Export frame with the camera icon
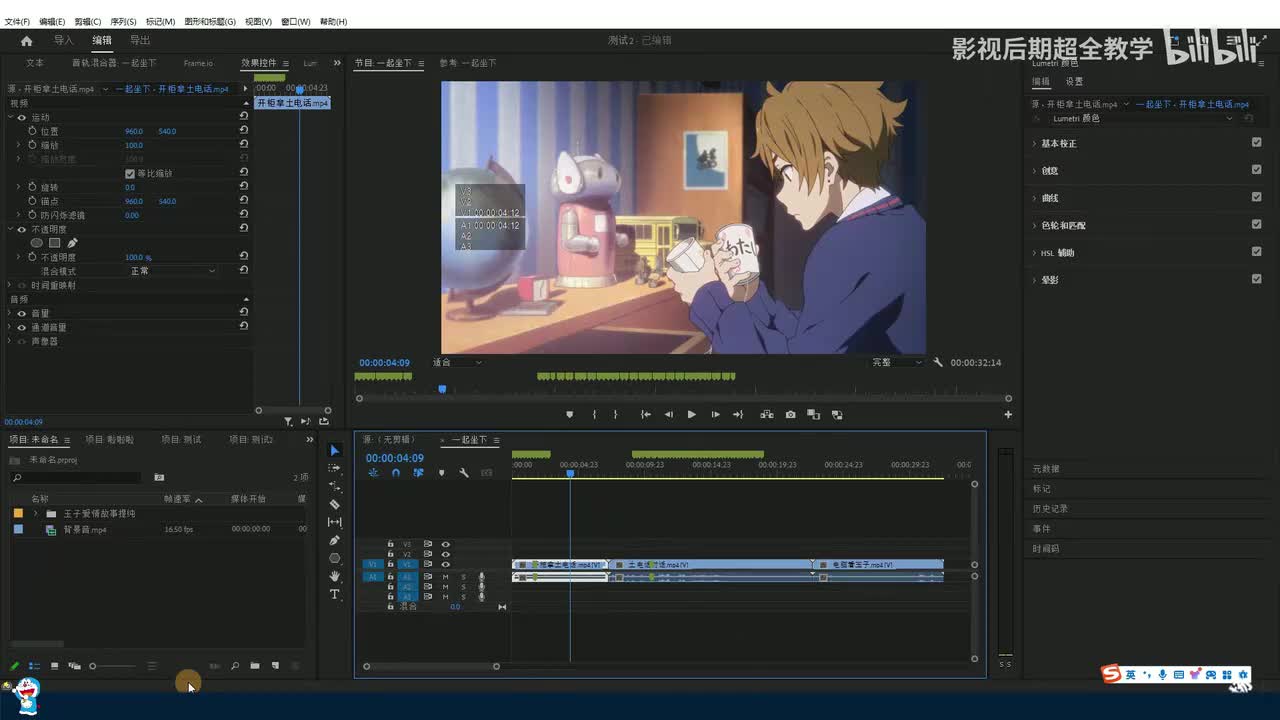The image size is (1280, 720). (790, 414)
